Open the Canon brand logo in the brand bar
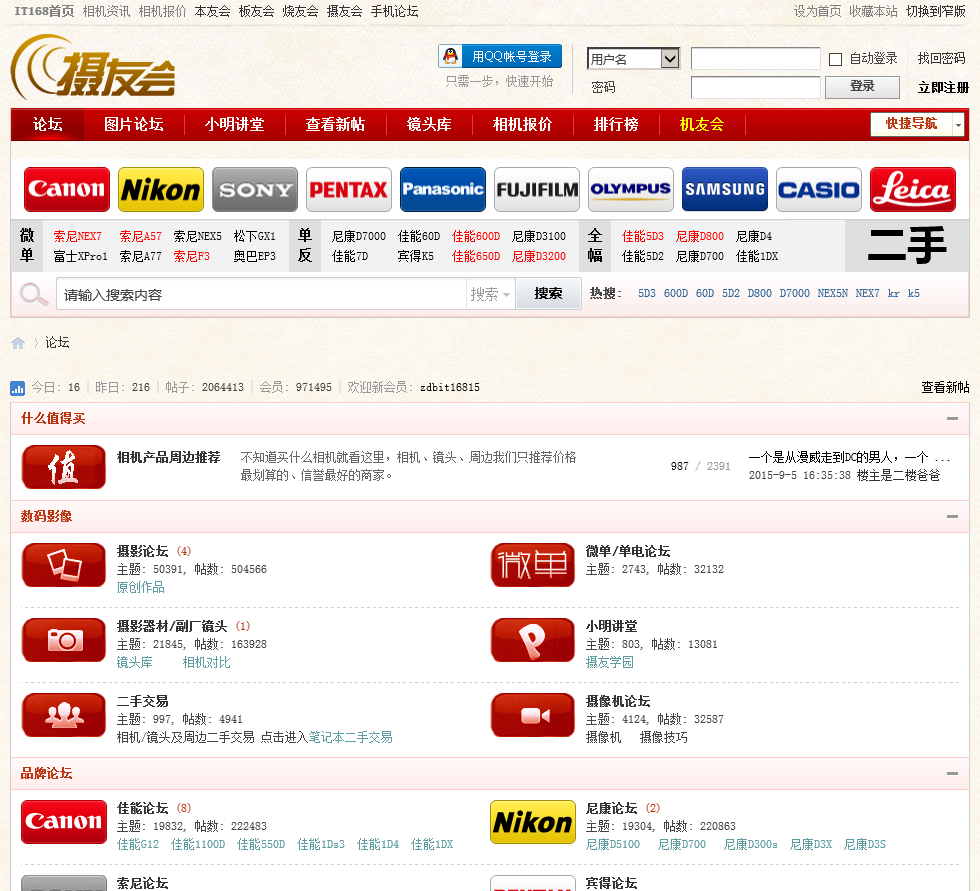 pos(67,189)
